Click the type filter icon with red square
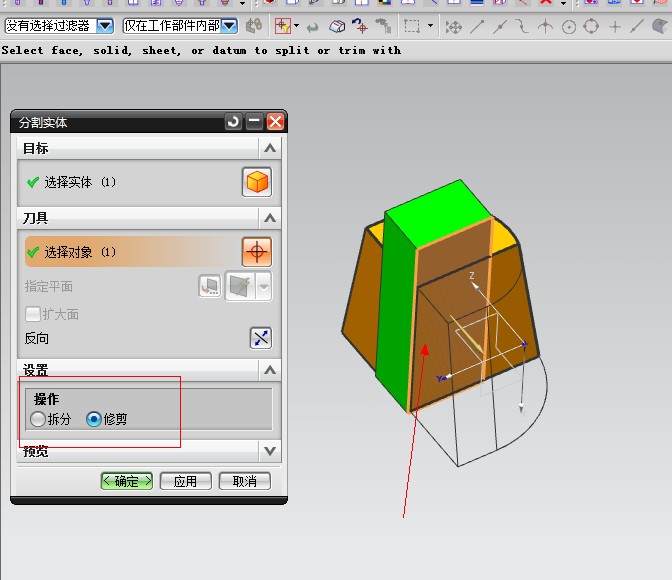 coord(283,26)
